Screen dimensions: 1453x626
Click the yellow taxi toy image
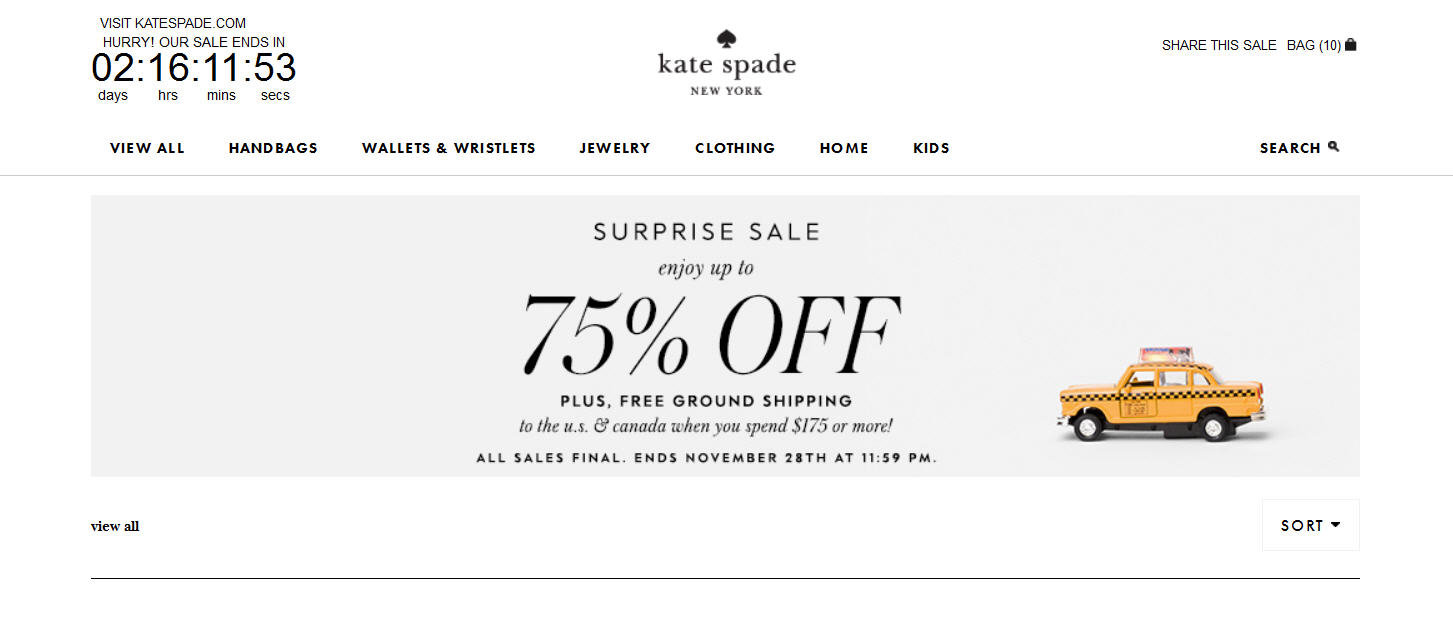1160,395
